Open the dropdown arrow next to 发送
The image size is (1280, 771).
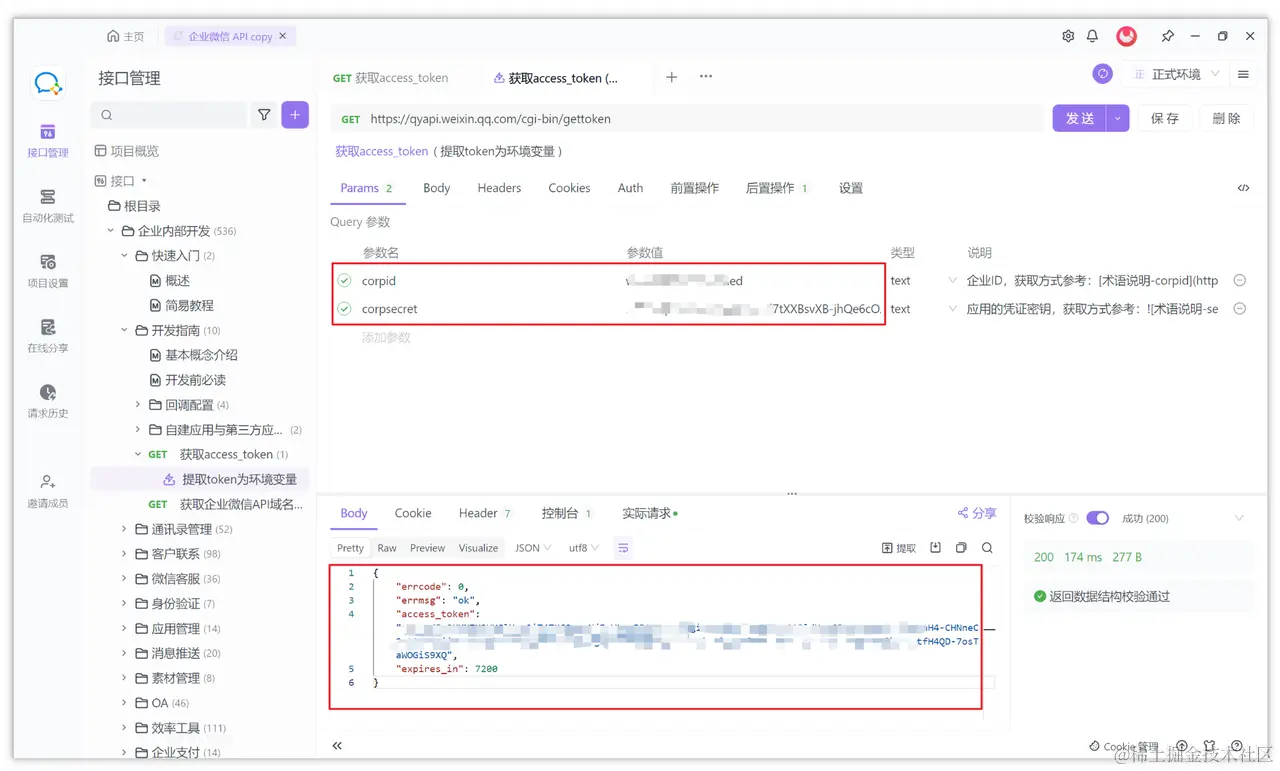(1119, 118)
